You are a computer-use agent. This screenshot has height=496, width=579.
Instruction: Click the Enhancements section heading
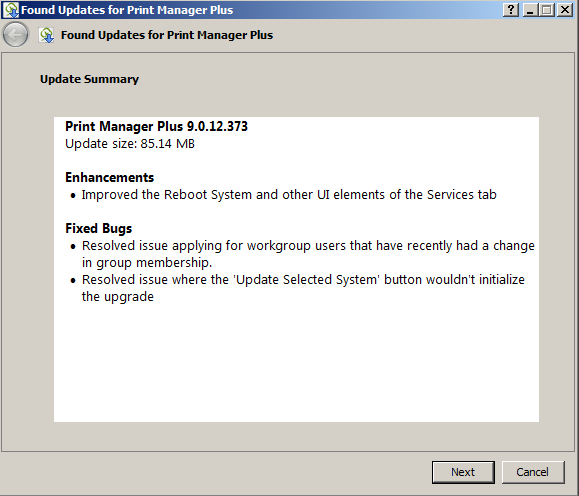click(x=109, y=178)
